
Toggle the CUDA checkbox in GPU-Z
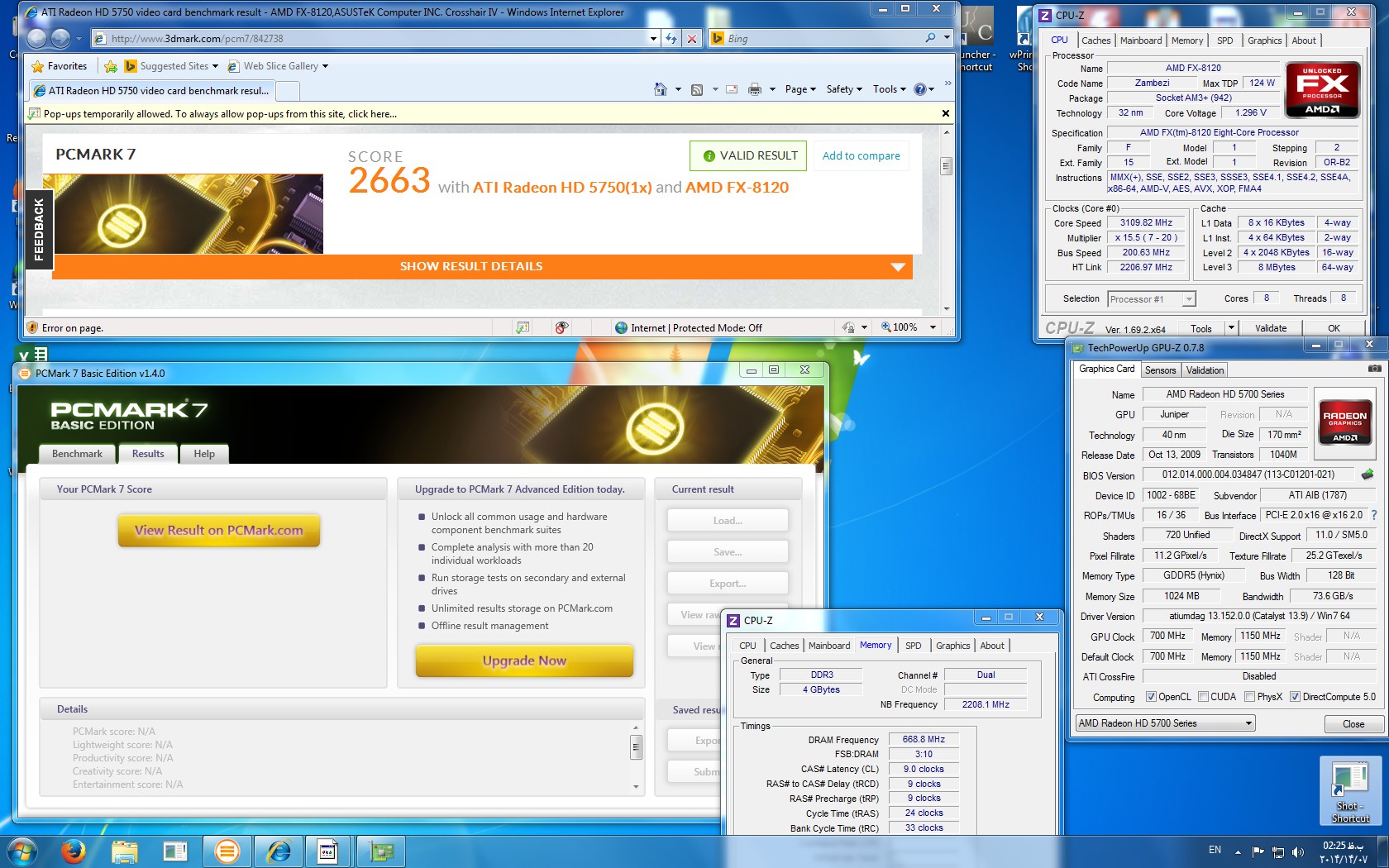coord(1203,697)
